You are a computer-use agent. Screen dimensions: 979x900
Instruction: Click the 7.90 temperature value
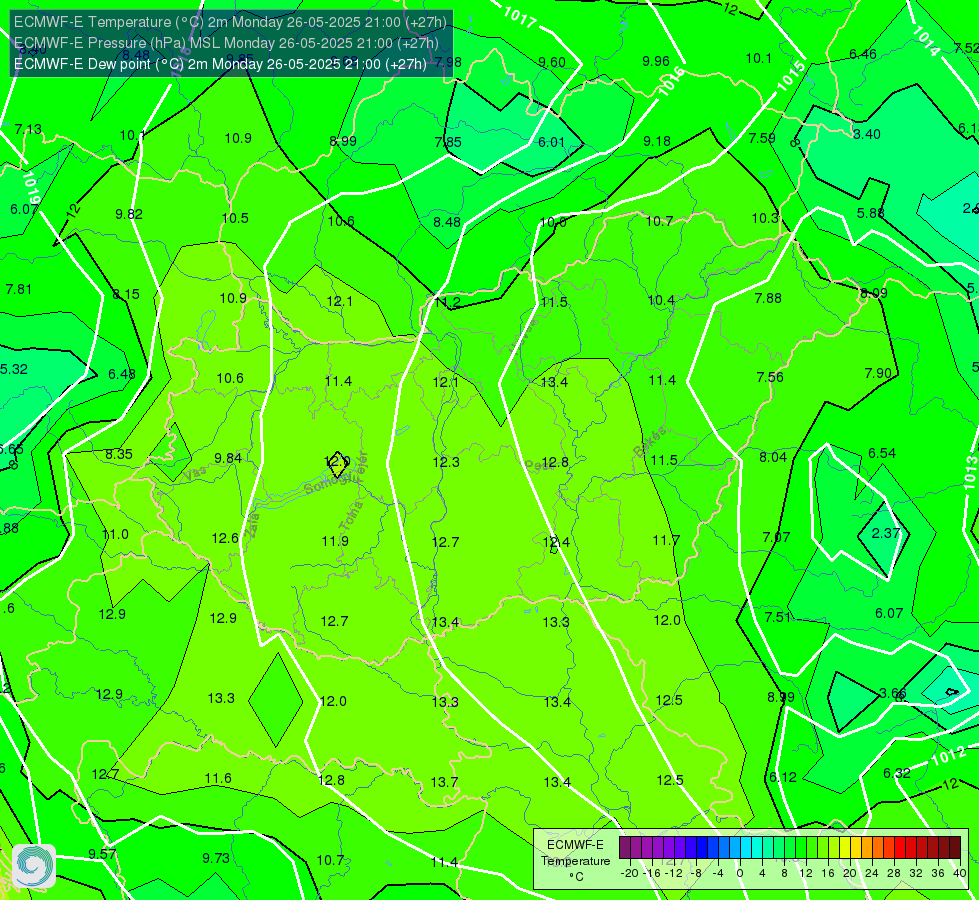[878, 373]
